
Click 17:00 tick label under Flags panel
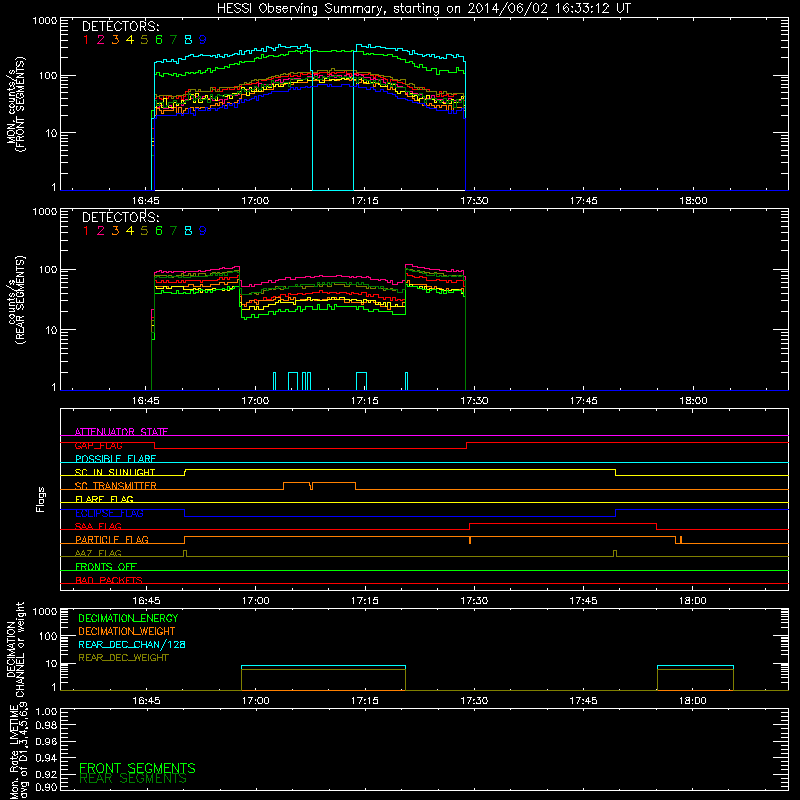coord(255,601)
